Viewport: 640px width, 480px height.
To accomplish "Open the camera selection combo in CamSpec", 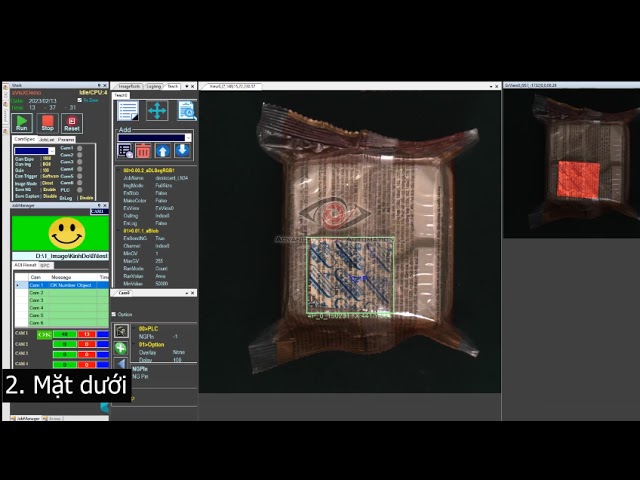I will click(x=34, y=151).
